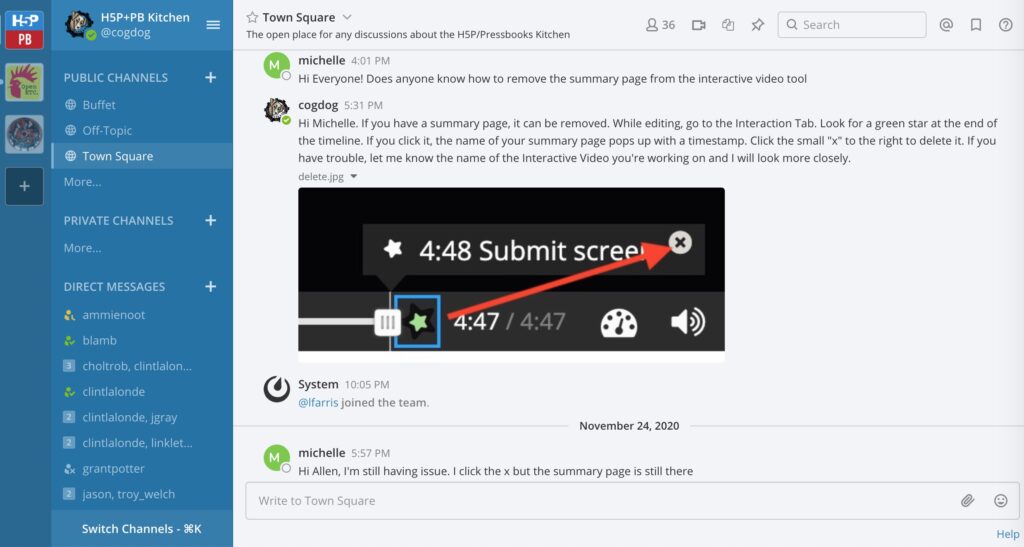Add a new team with plus button

tap(24, 186)
